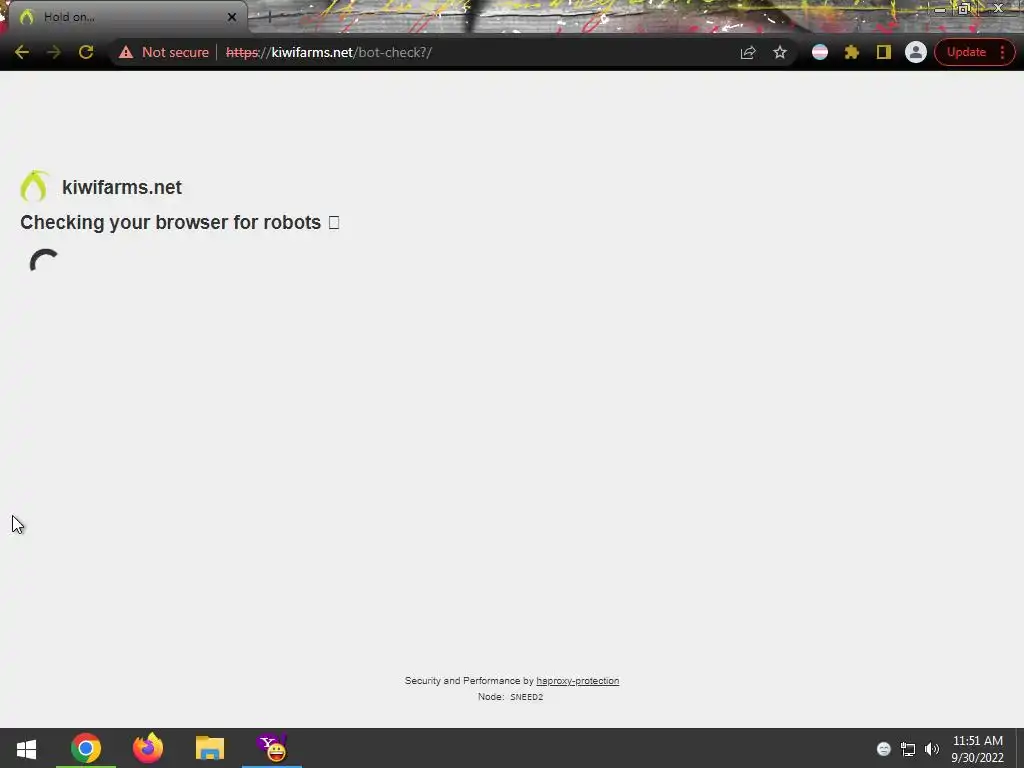This screenshot has height=768, width=1024.
Task: Bookmark this page with the star
Action: tap(780, 52)
